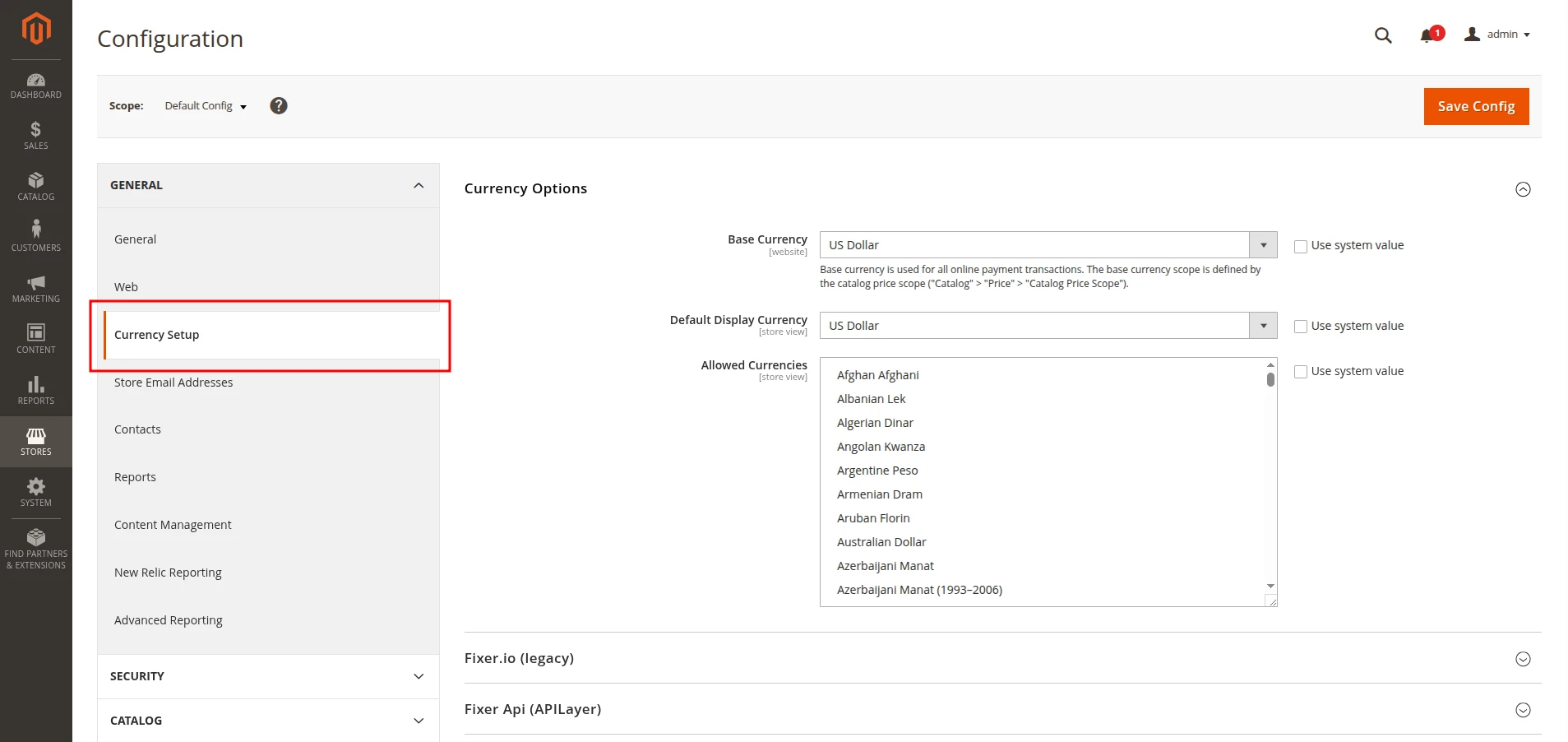
Task: Click the Allowed Currencies scrollbar thumb
Action: click(1270, 379)
